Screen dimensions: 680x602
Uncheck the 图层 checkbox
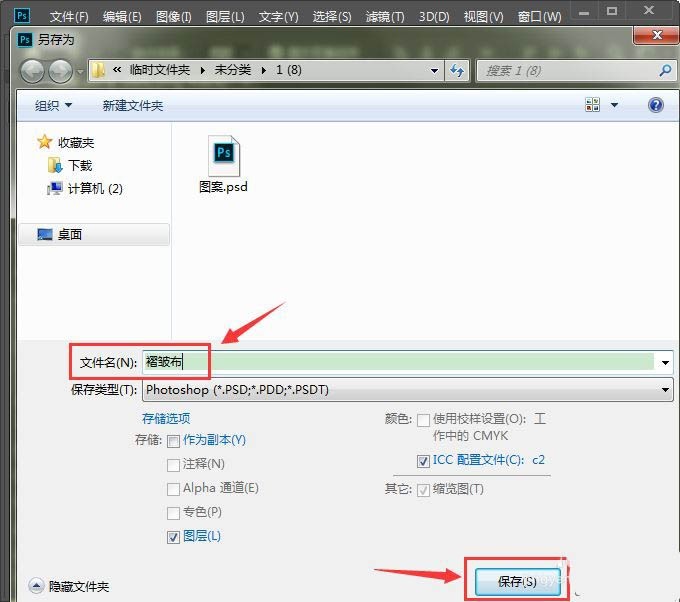click(173, 537)
